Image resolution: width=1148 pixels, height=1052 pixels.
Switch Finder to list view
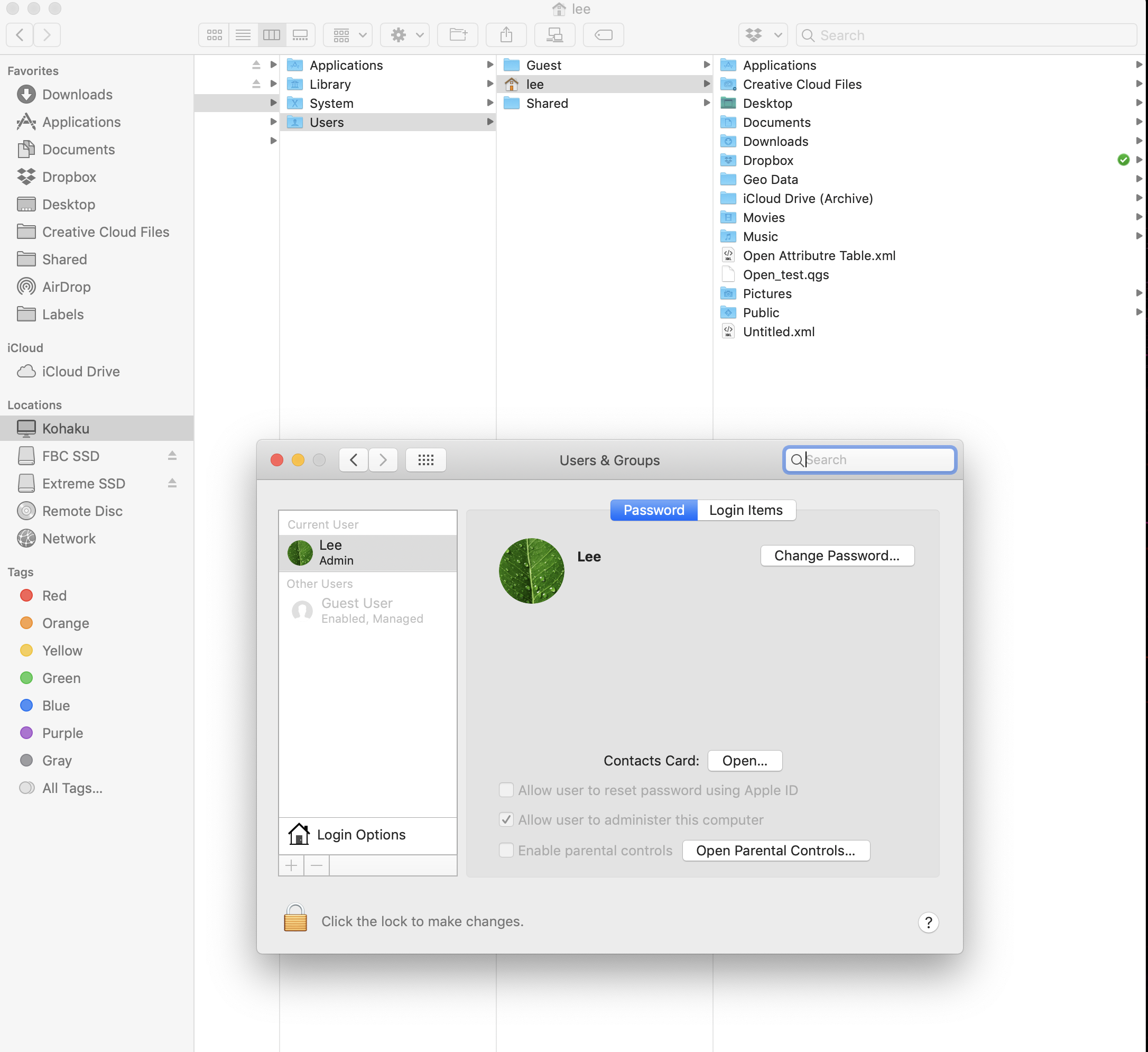(243, 35)
